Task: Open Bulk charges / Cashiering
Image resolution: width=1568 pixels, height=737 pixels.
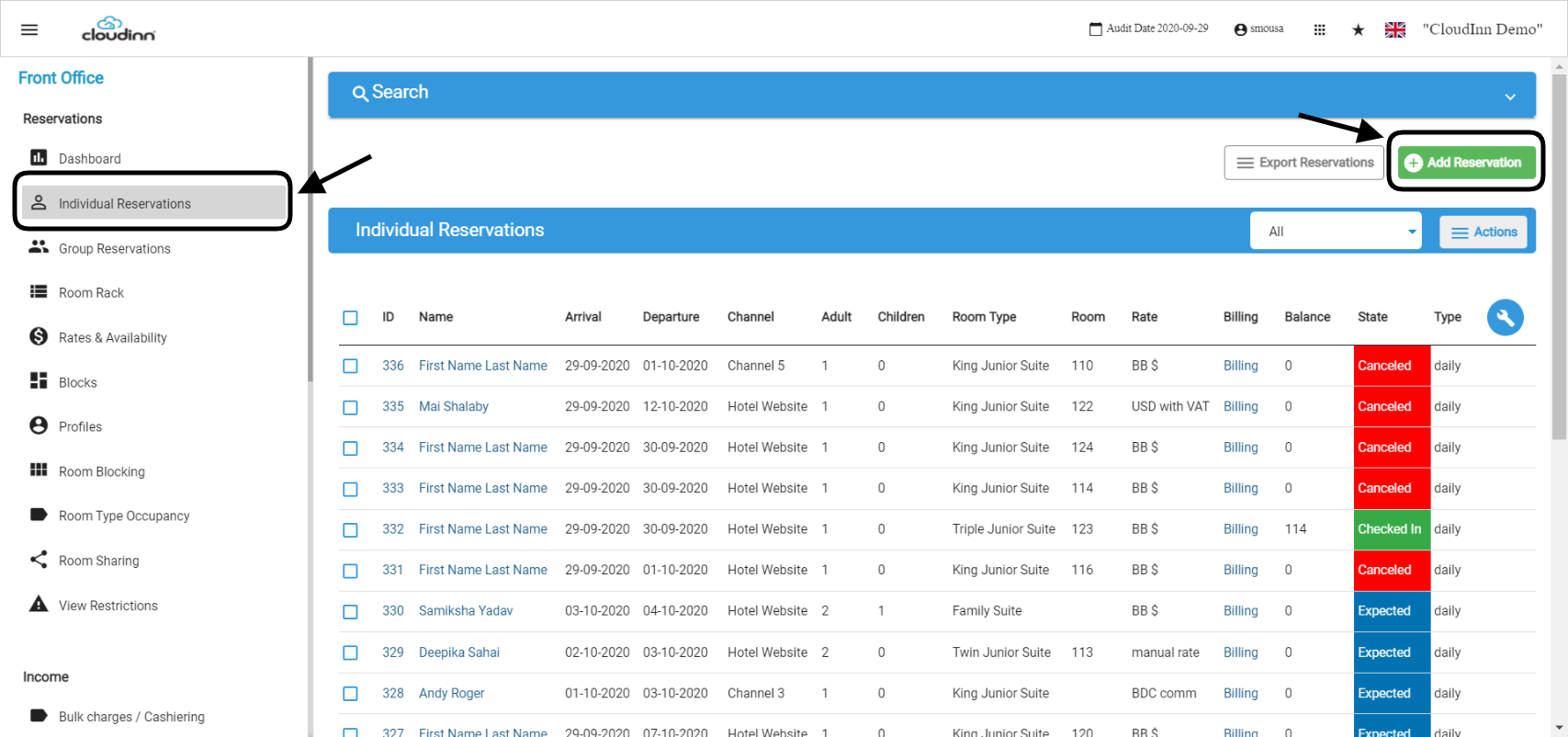Action: pyautogui.click(x=131, y=716)
